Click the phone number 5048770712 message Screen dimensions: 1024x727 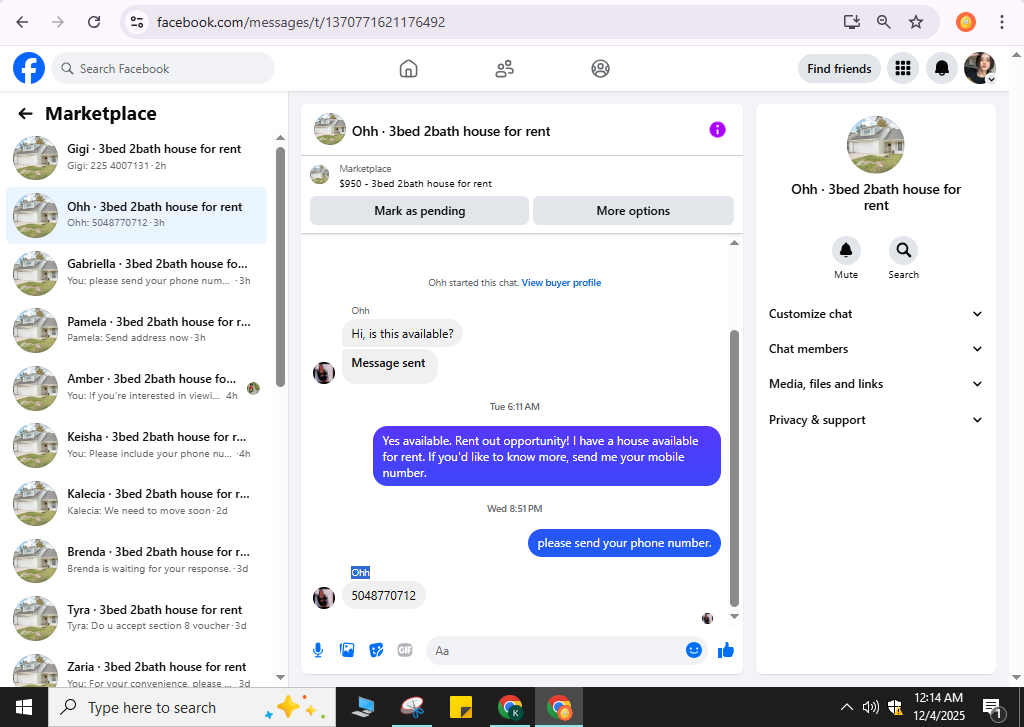click(383, 596)
